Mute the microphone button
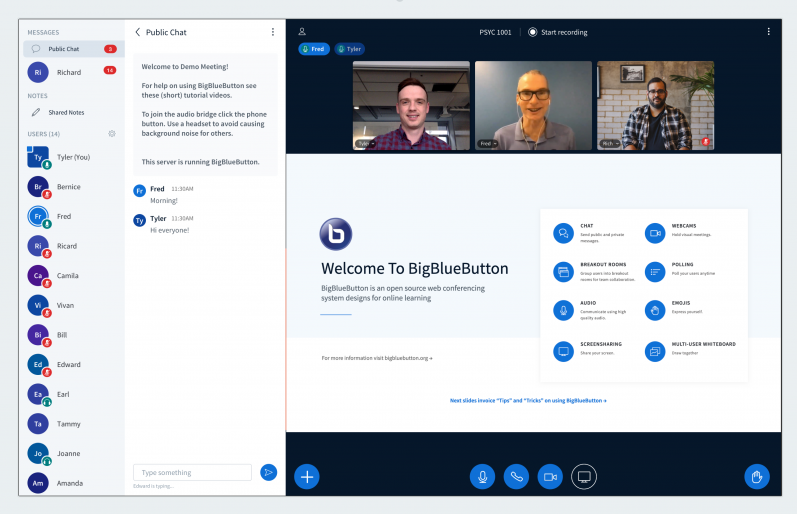 coord(482,476)
